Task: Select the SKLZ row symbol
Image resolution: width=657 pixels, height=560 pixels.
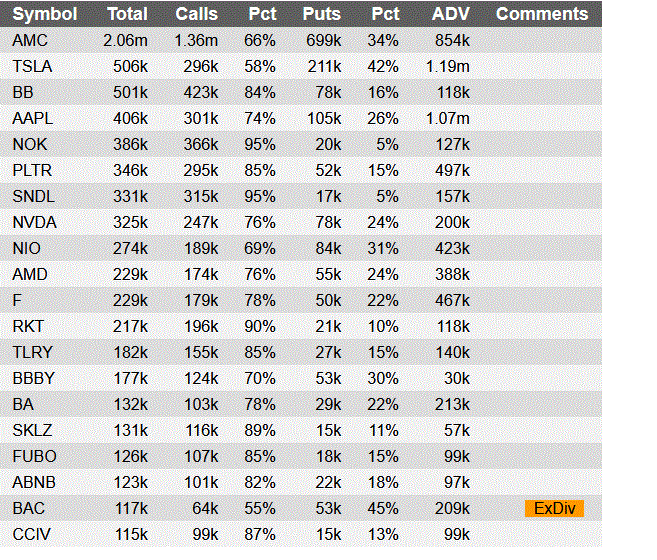Action: [x=32, y=430]
